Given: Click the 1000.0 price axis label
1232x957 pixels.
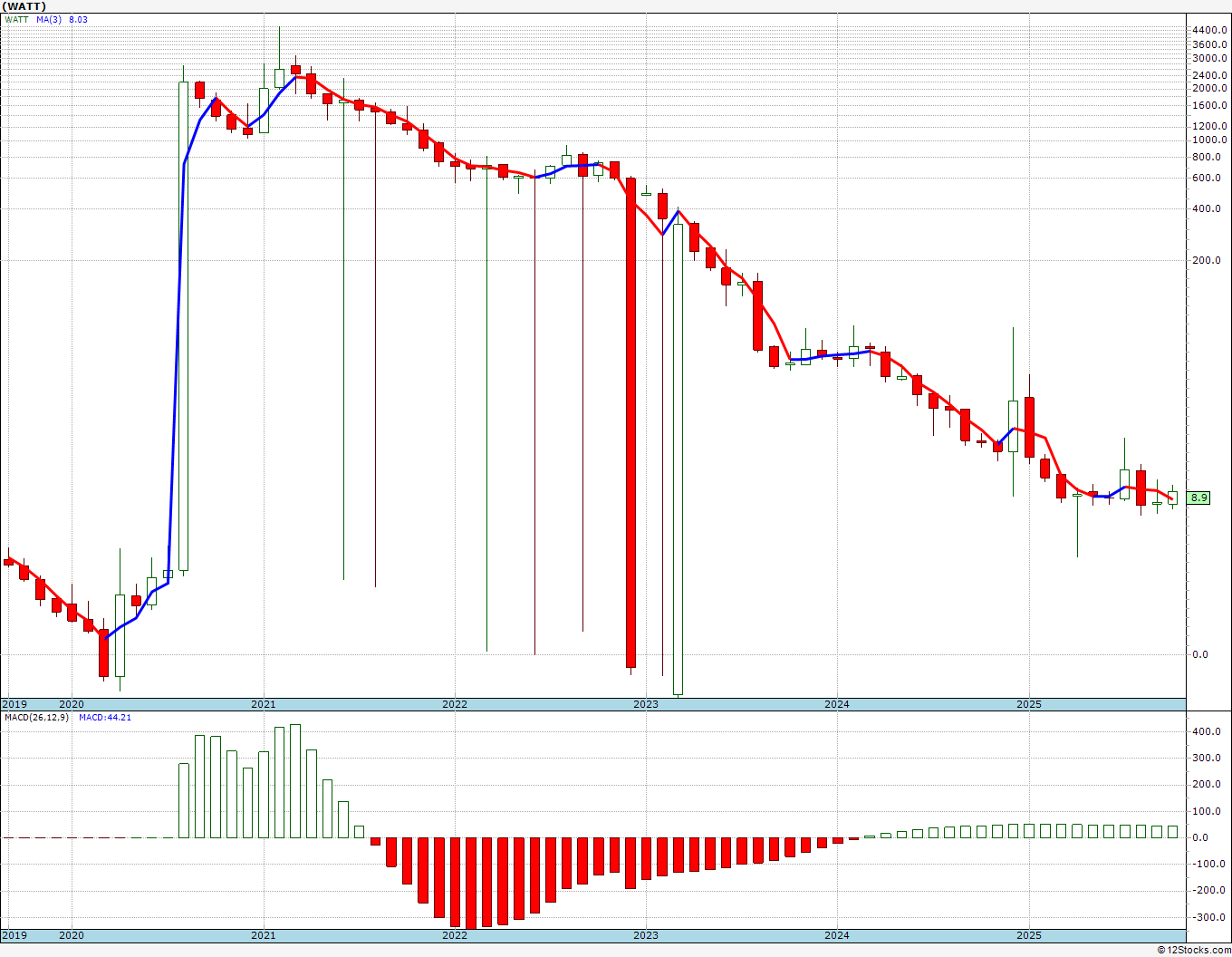Looking at the screenshot, I should pos(1210,140).
